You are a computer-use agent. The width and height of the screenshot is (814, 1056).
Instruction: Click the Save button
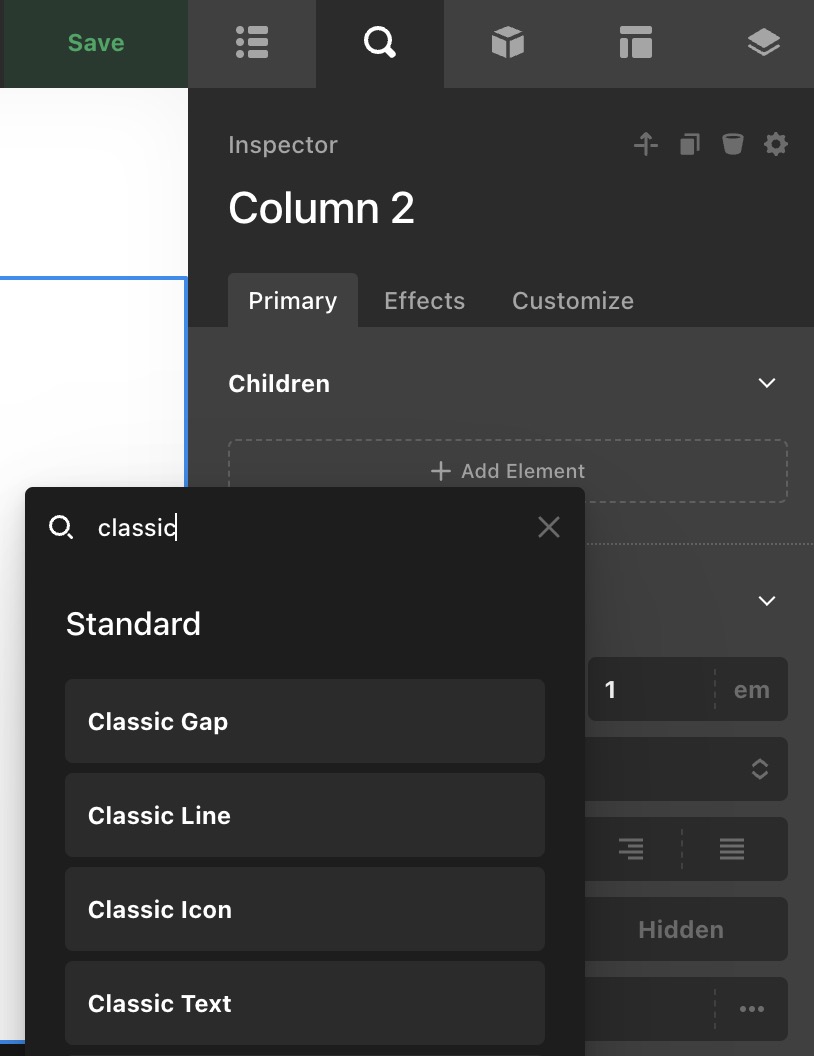[96, 43]
